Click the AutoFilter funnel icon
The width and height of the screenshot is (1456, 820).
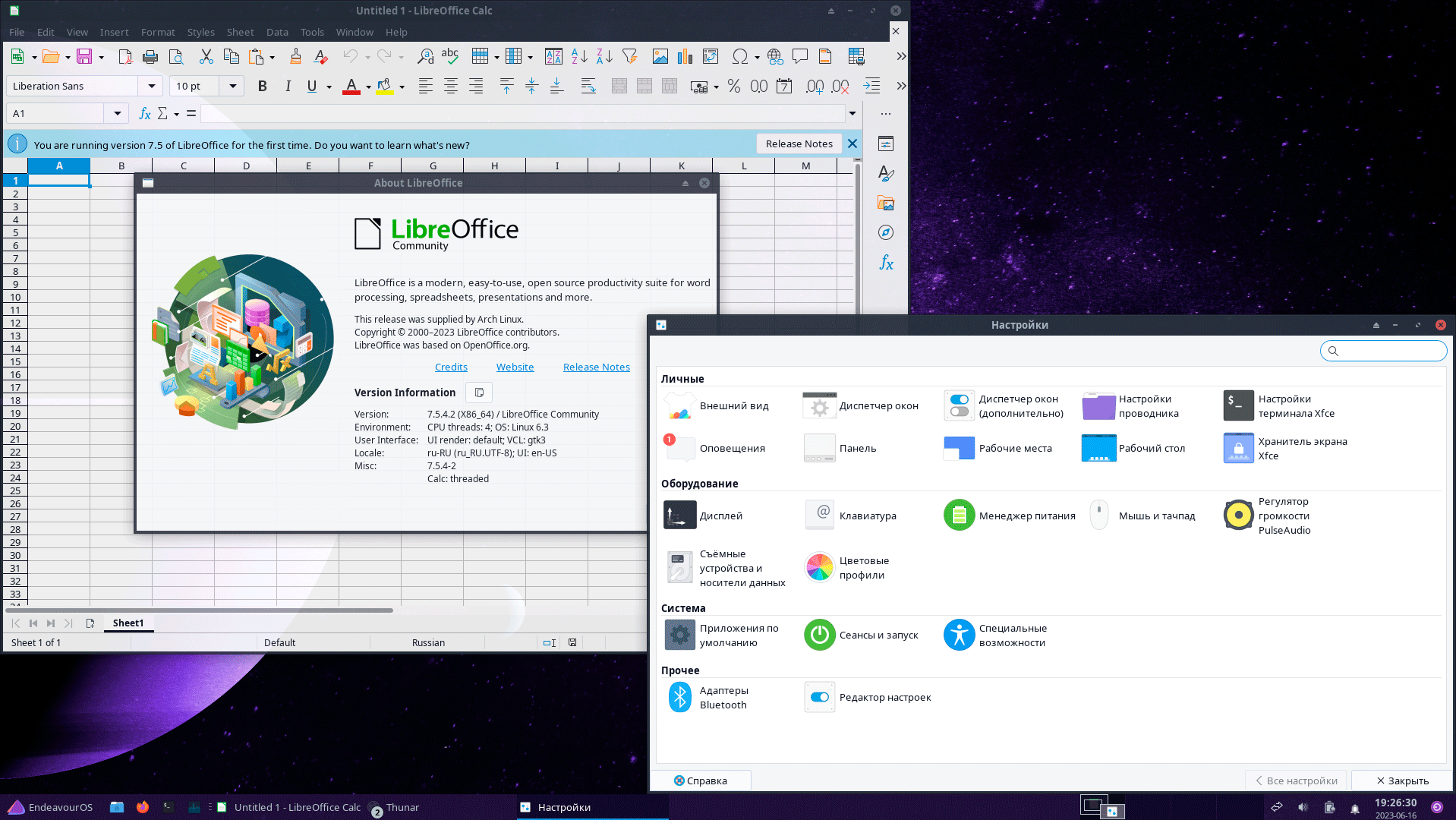(x=629, y=56)
